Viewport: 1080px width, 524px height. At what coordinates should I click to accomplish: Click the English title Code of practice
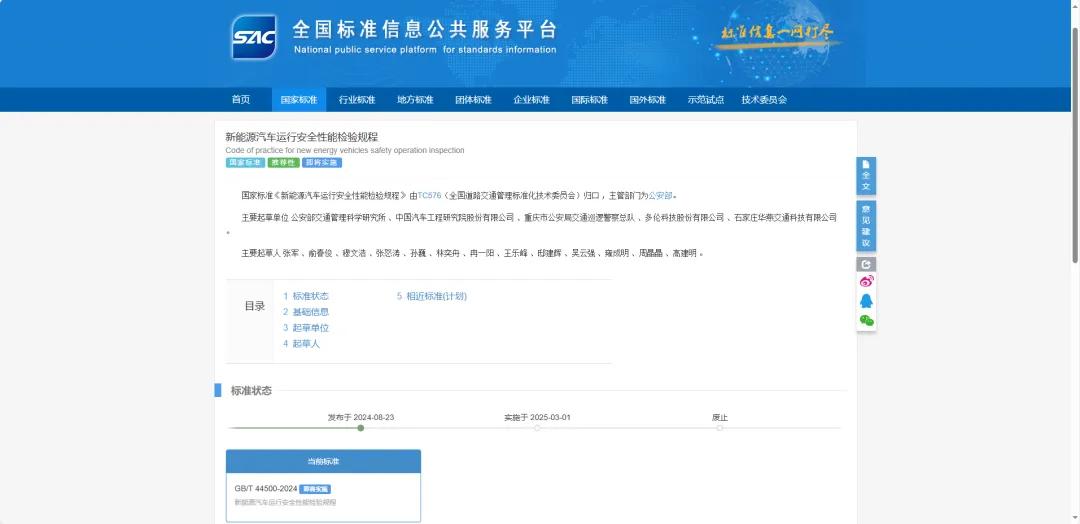click(x=344, y=150)
